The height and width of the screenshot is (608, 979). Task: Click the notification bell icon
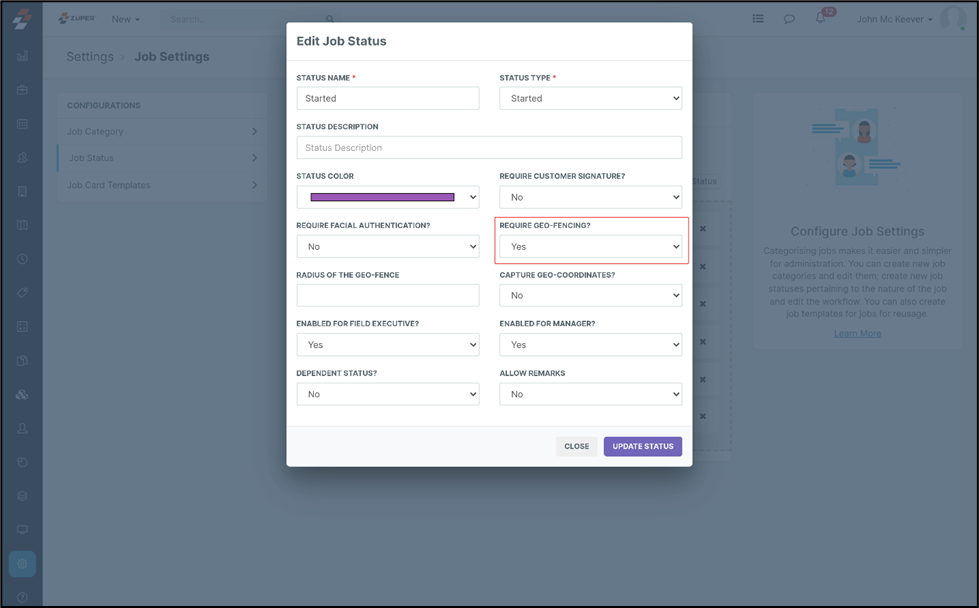click(x=821, y=19)
